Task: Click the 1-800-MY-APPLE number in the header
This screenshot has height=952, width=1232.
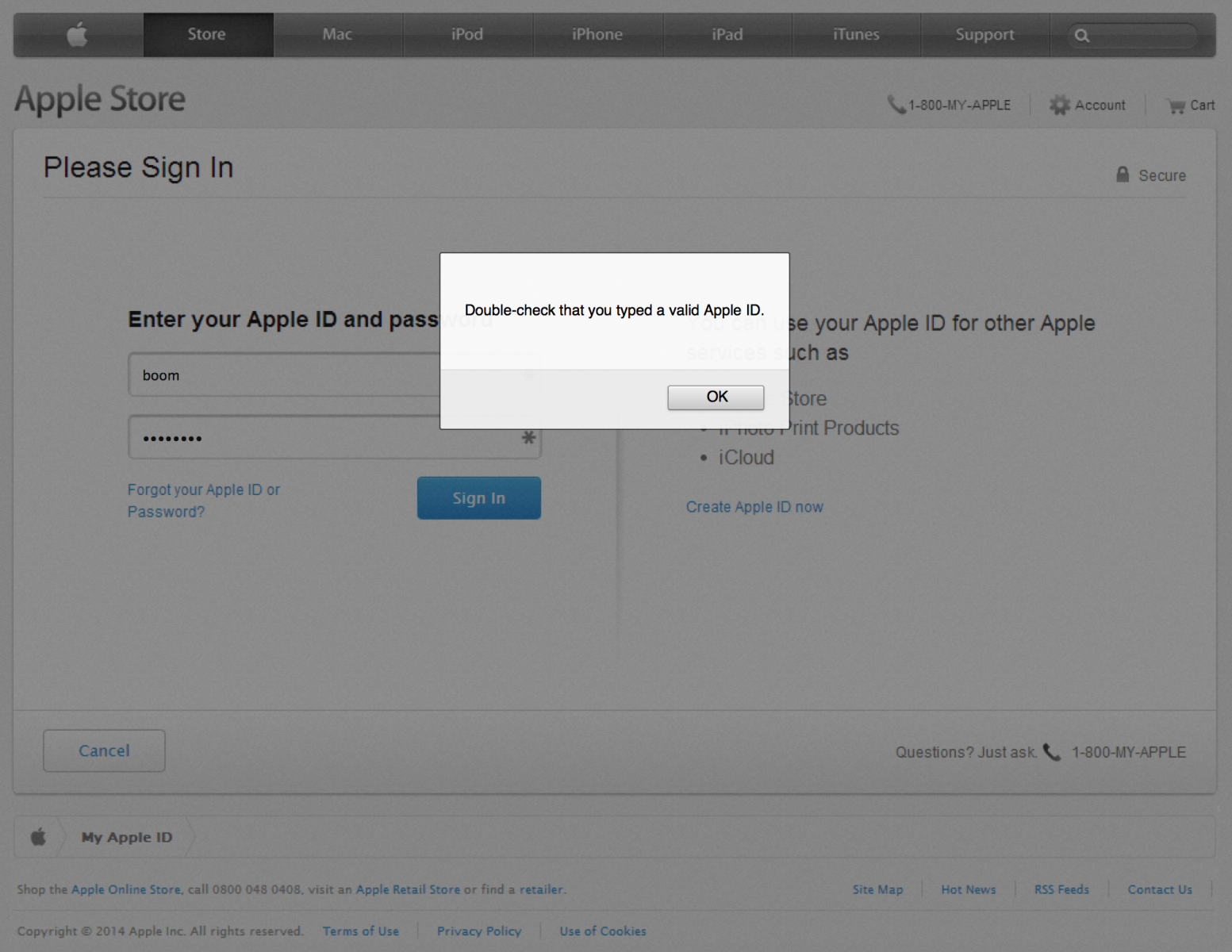Action: tap(959, 106)
